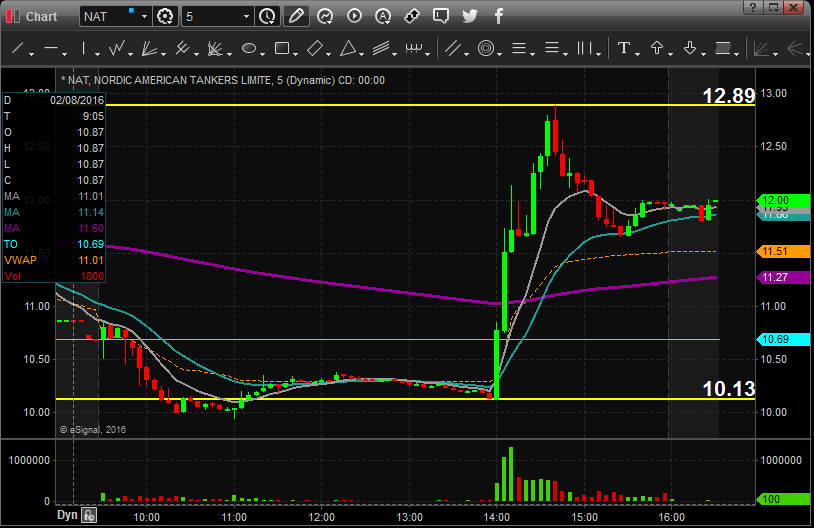Open the comment speech bubble icon
814x528 pixels.
pos(441,17)
